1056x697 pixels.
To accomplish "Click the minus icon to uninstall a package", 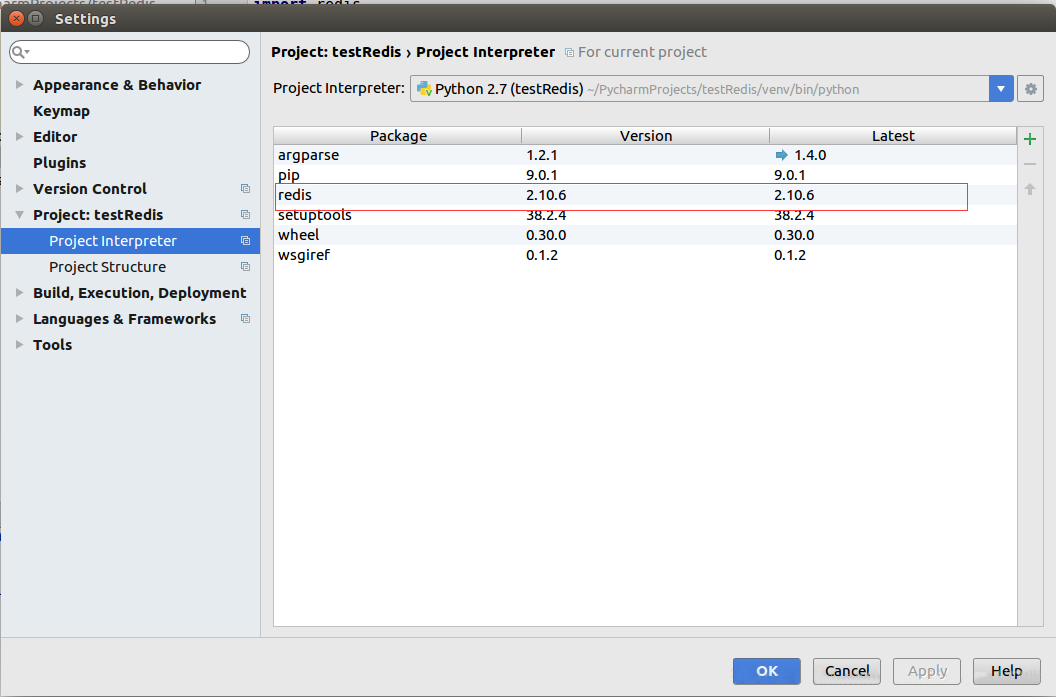I will click(1030, 164).
